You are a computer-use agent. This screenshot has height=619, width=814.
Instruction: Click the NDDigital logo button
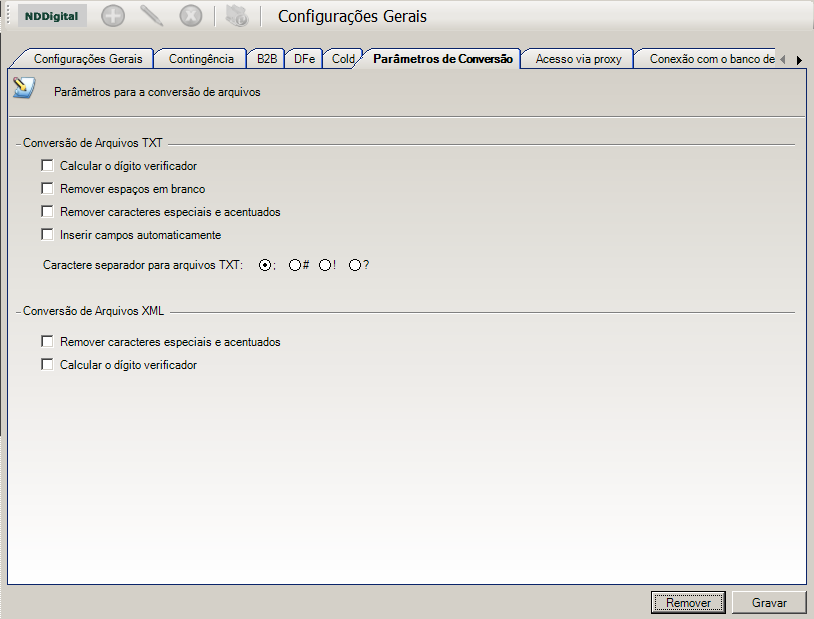[52, 16]
